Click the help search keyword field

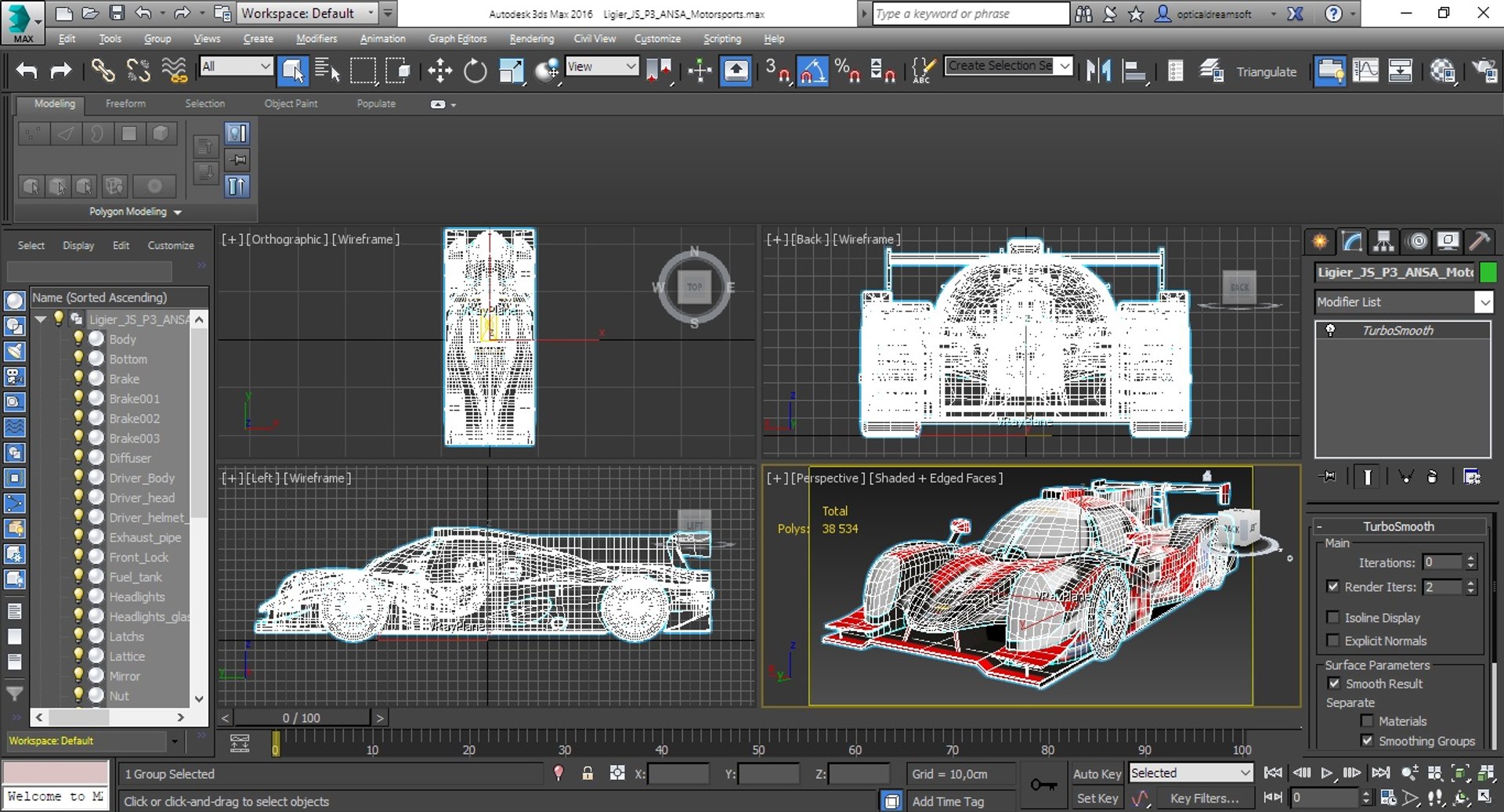(971, 13)
